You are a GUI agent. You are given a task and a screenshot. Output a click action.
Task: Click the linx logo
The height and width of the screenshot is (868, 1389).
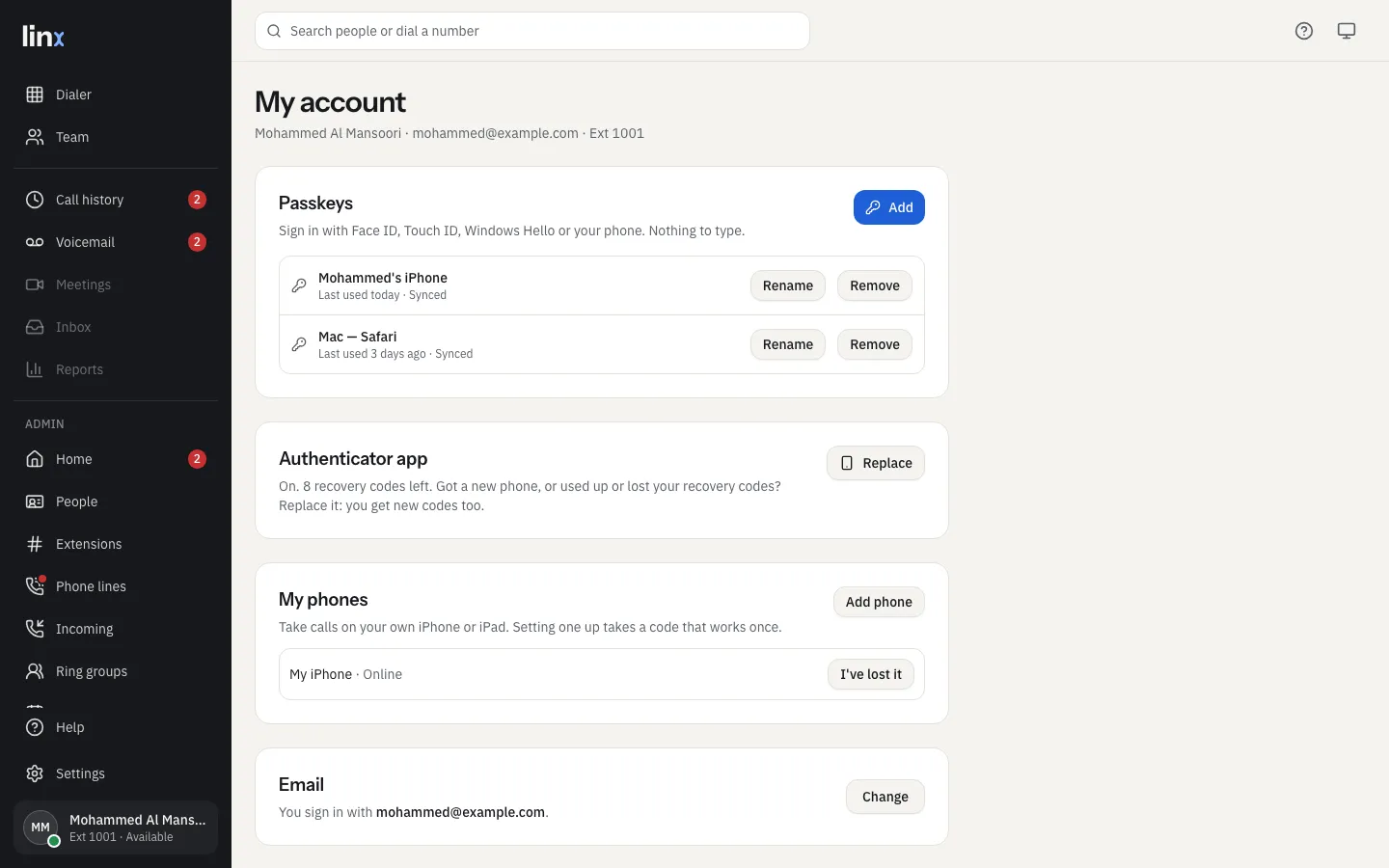(x=43, y=37)
